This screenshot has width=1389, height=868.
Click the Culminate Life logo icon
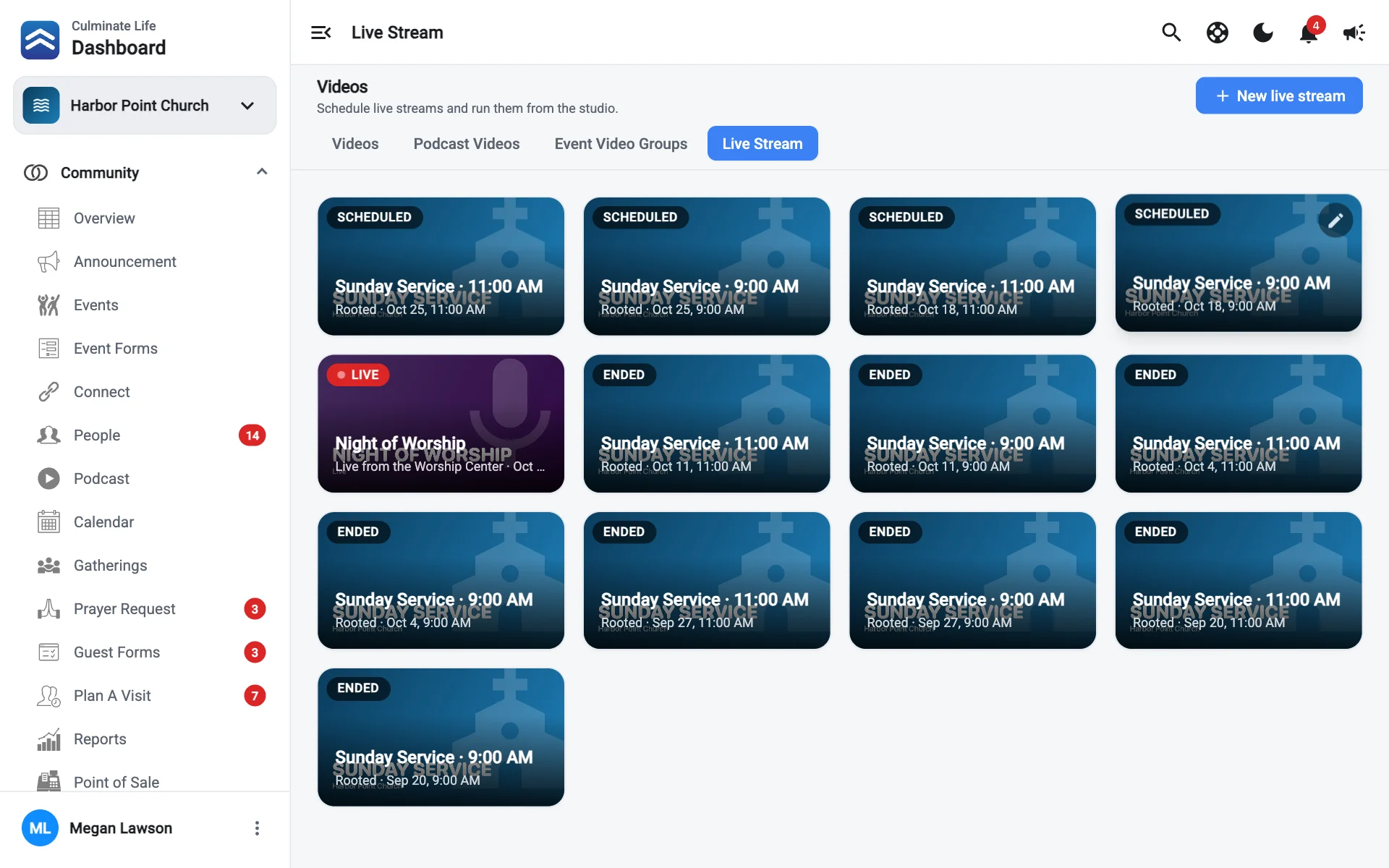click(40, 39)
